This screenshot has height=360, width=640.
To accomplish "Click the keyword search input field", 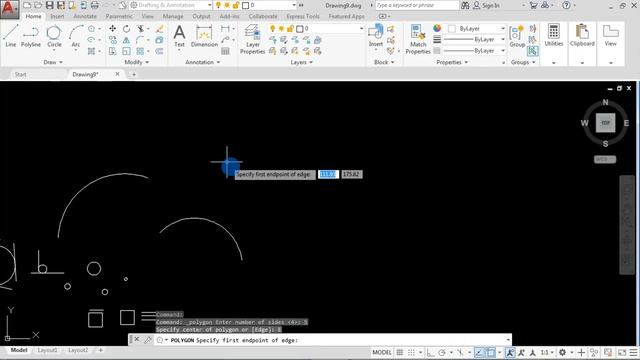I will [417, 5].
